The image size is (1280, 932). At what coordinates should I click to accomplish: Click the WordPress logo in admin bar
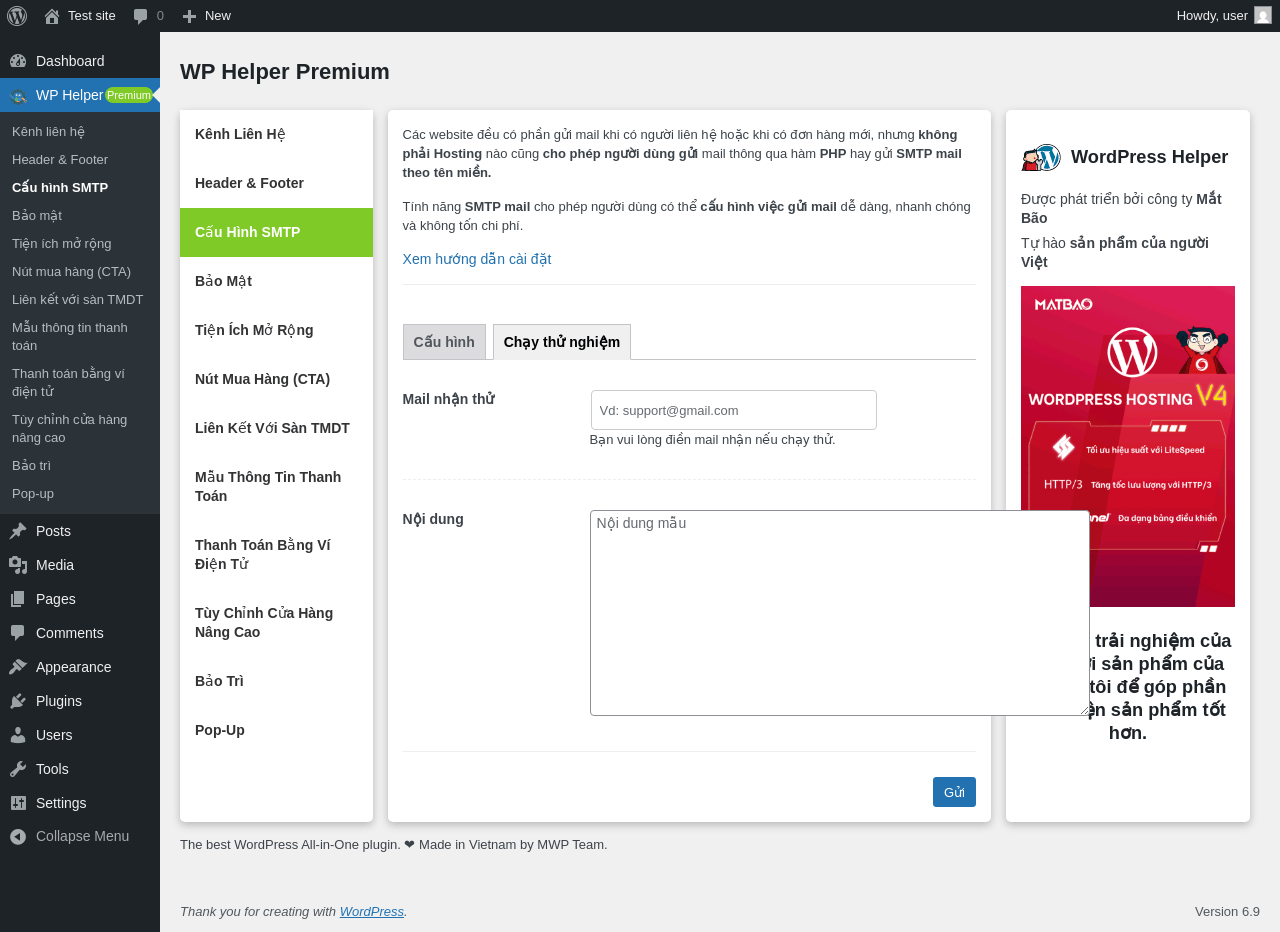[x=17, y=16]
